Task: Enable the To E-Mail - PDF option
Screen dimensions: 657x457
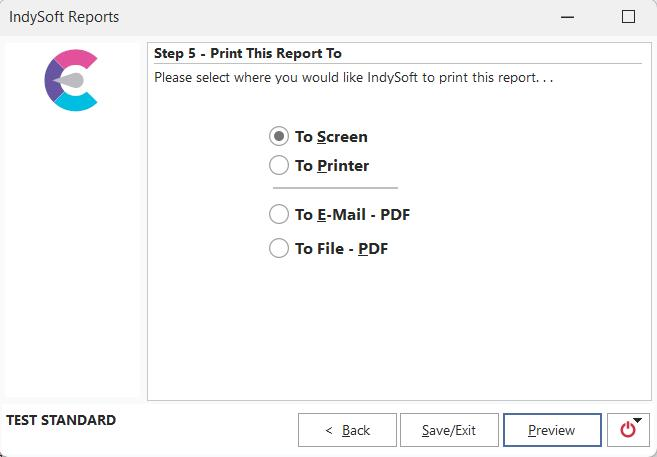Action: coord(279,214)
